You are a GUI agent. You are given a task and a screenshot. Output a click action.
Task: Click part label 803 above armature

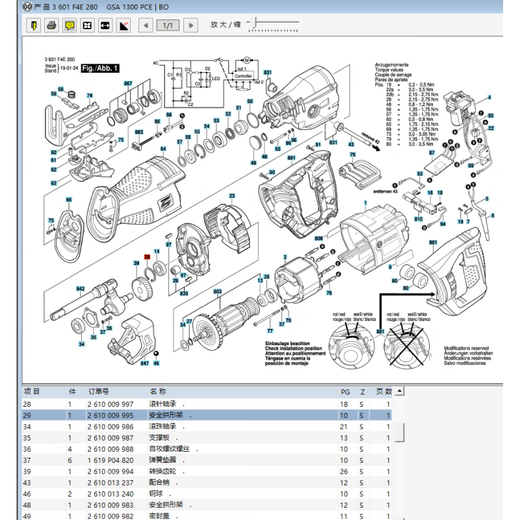coord(217,291)
